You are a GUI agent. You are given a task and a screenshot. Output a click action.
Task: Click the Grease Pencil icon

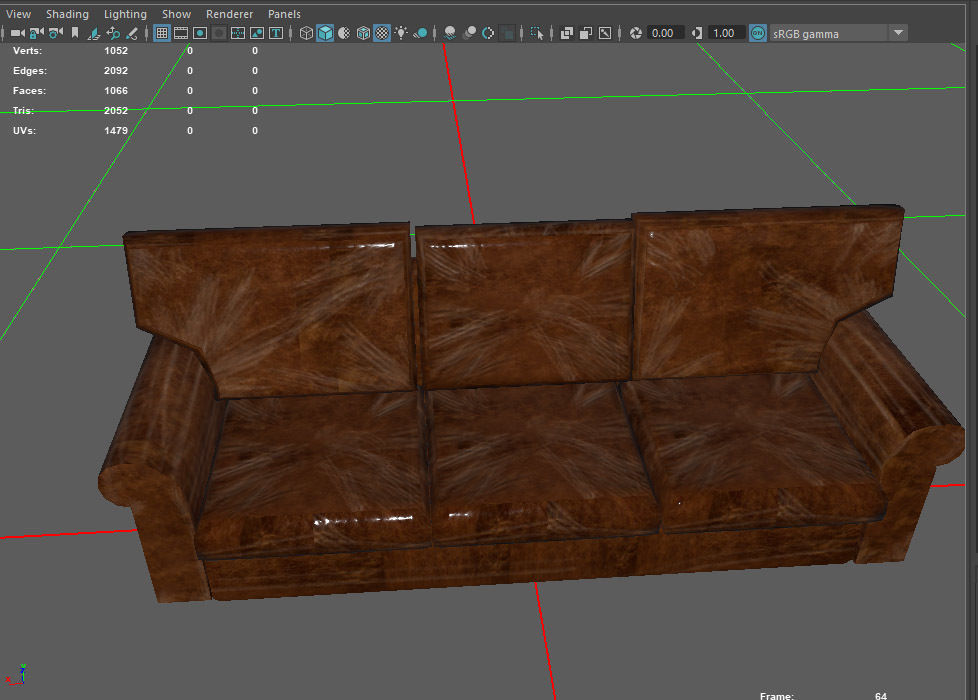click(132, 33)
